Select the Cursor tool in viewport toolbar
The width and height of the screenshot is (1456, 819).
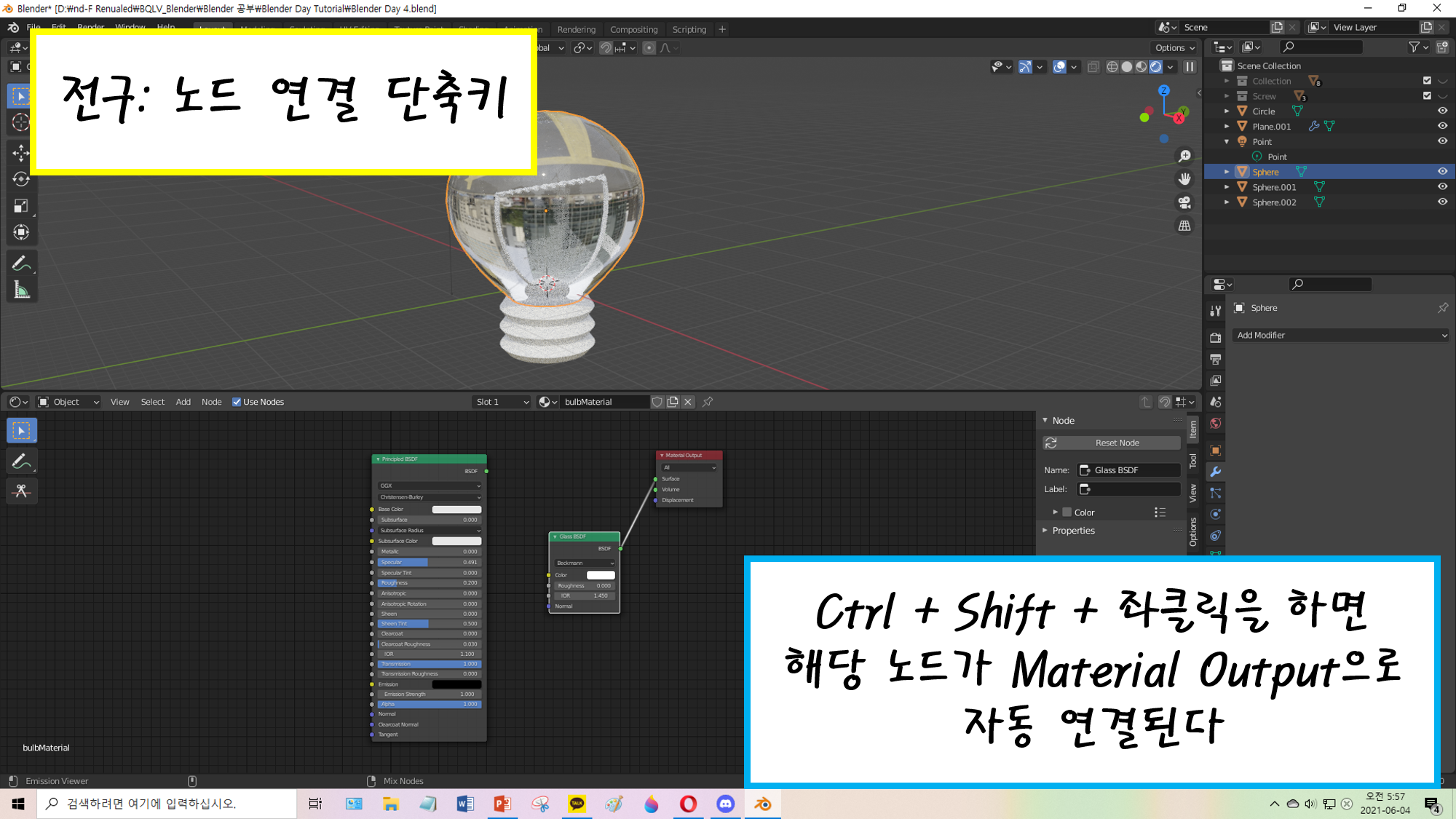(x=20, y=122)
